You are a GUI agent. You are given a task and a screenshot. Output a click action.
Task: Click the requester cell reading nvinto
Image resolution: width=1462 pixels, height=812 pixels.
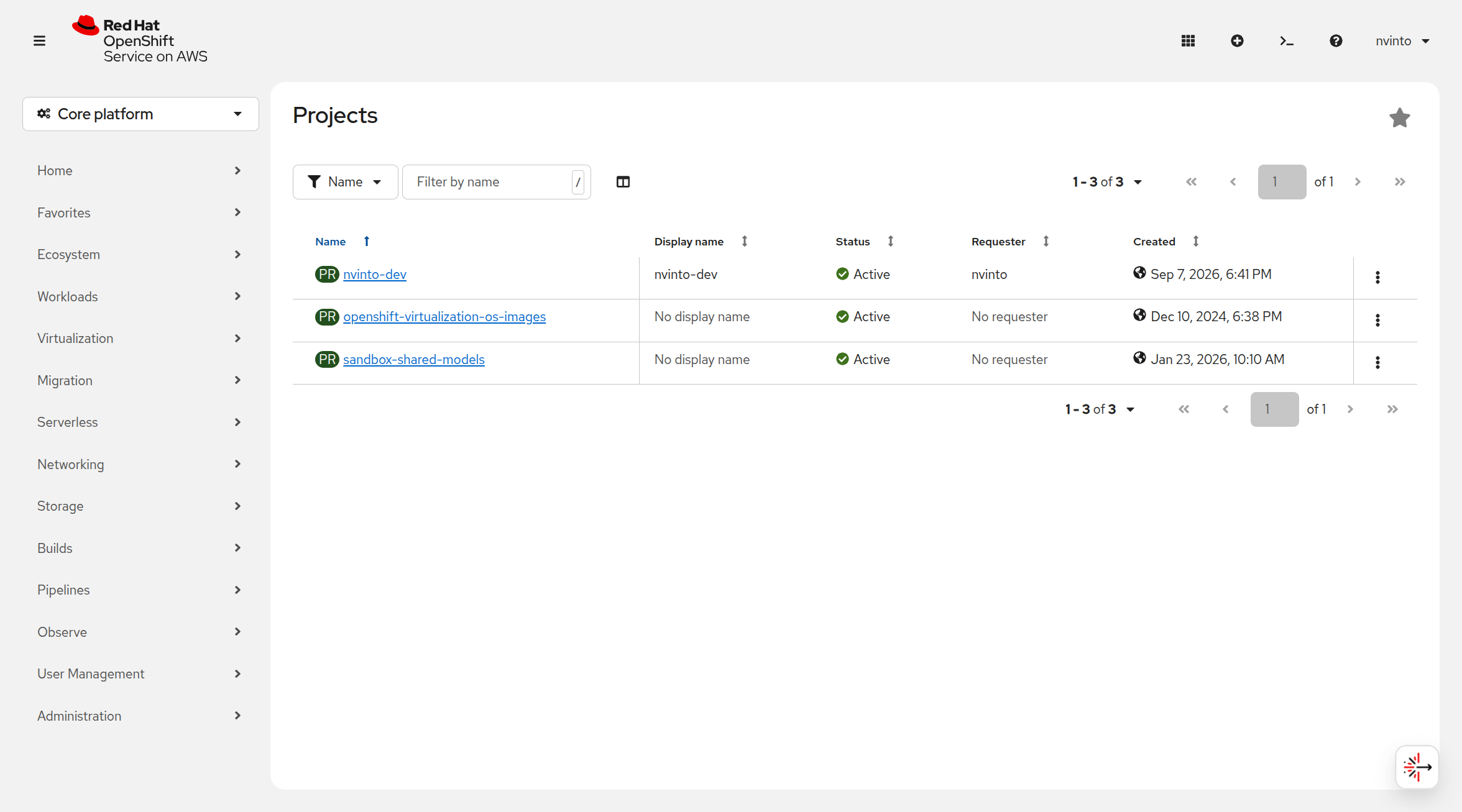(989, 275)
